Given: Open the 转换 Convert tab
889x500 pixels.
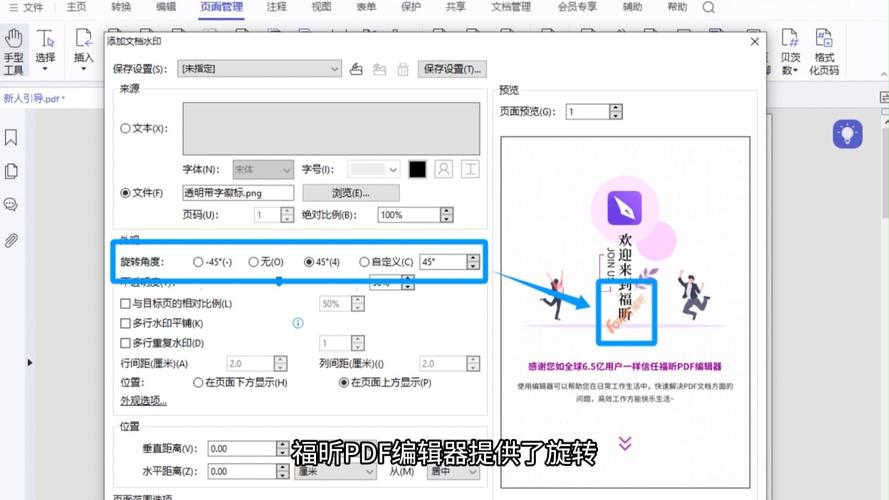Looking at the screenshot, I should pos(121,7).
